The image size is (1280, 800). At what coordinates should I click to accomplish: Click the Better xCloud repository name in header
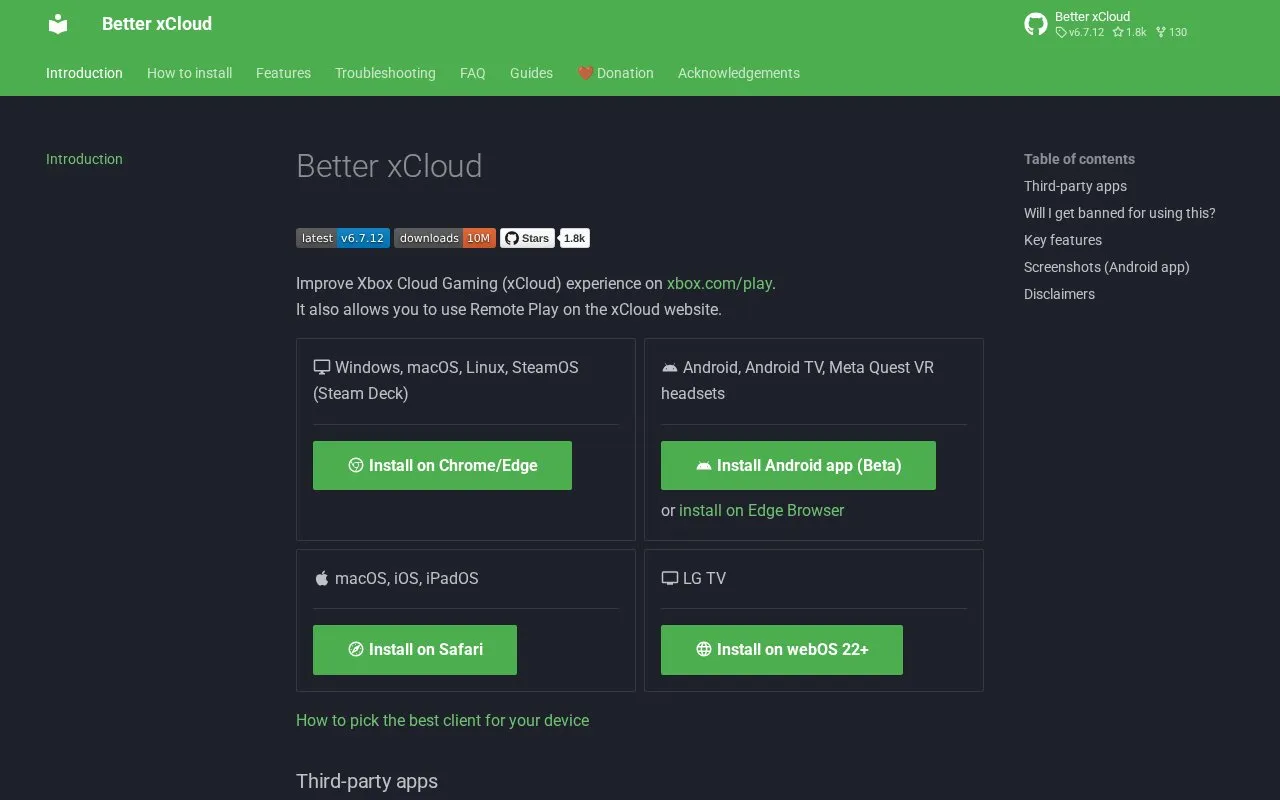1092,16
